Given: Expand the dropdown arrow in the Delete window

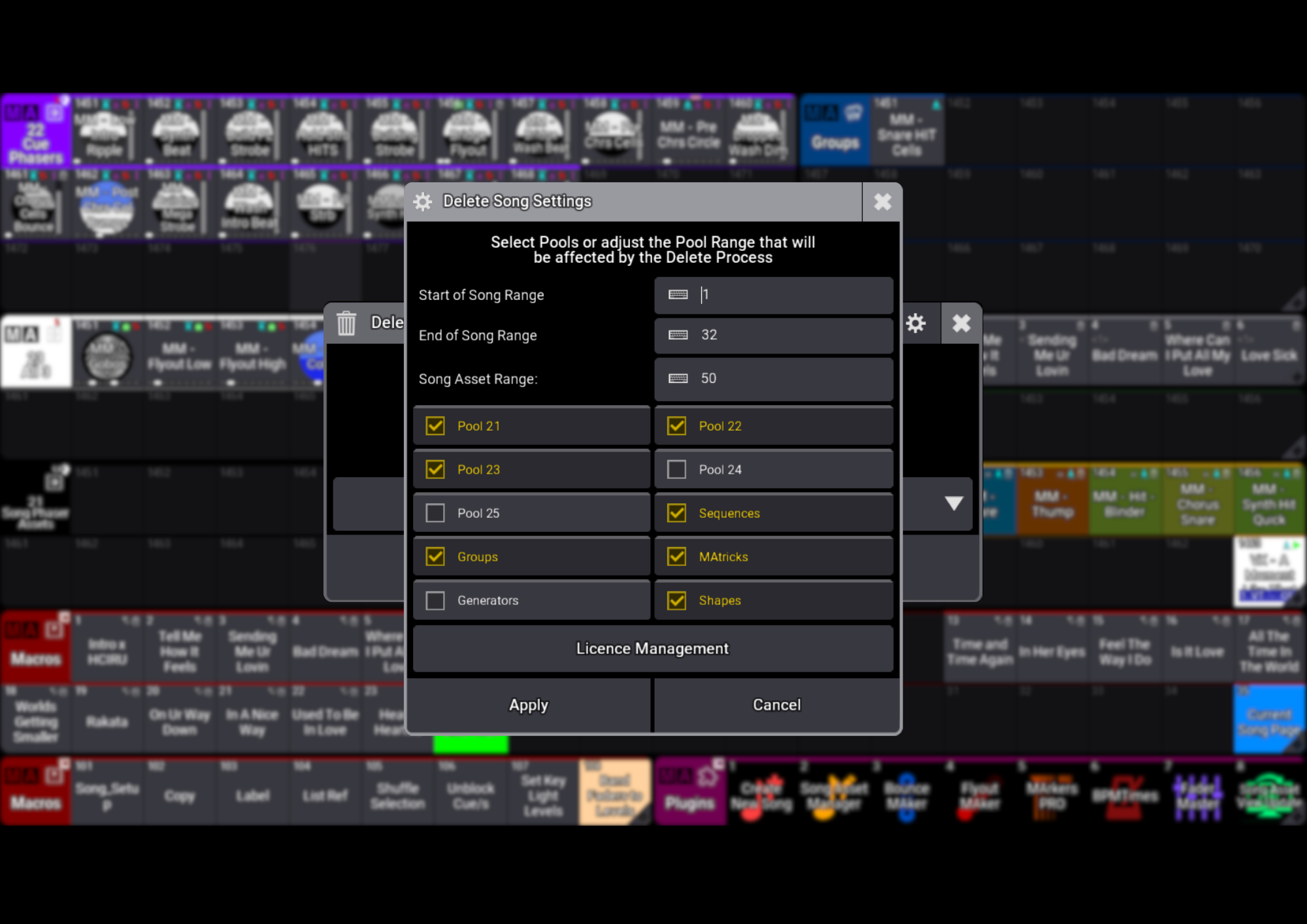Looking at the screenshot, I should pyautogui.click(x=954, y=503).
